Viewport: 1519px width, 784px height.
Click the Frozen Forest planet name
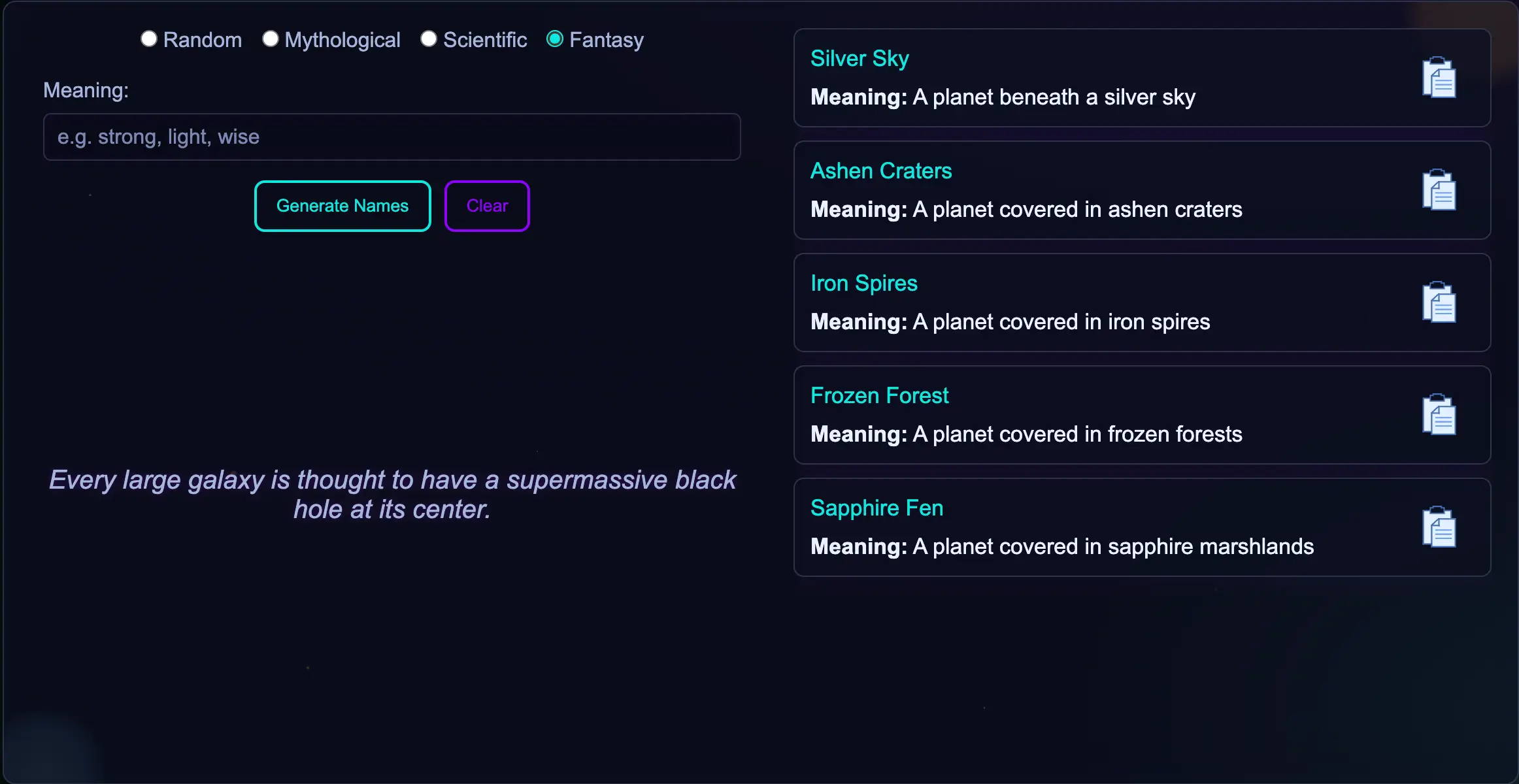[x=879, y=395]
